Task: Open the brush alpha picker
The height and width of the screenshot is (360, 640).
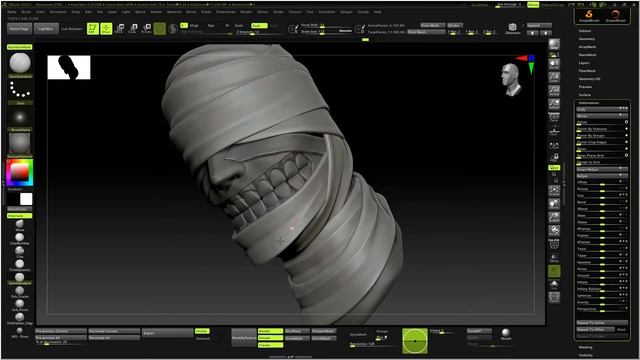Action: [20, 117]
